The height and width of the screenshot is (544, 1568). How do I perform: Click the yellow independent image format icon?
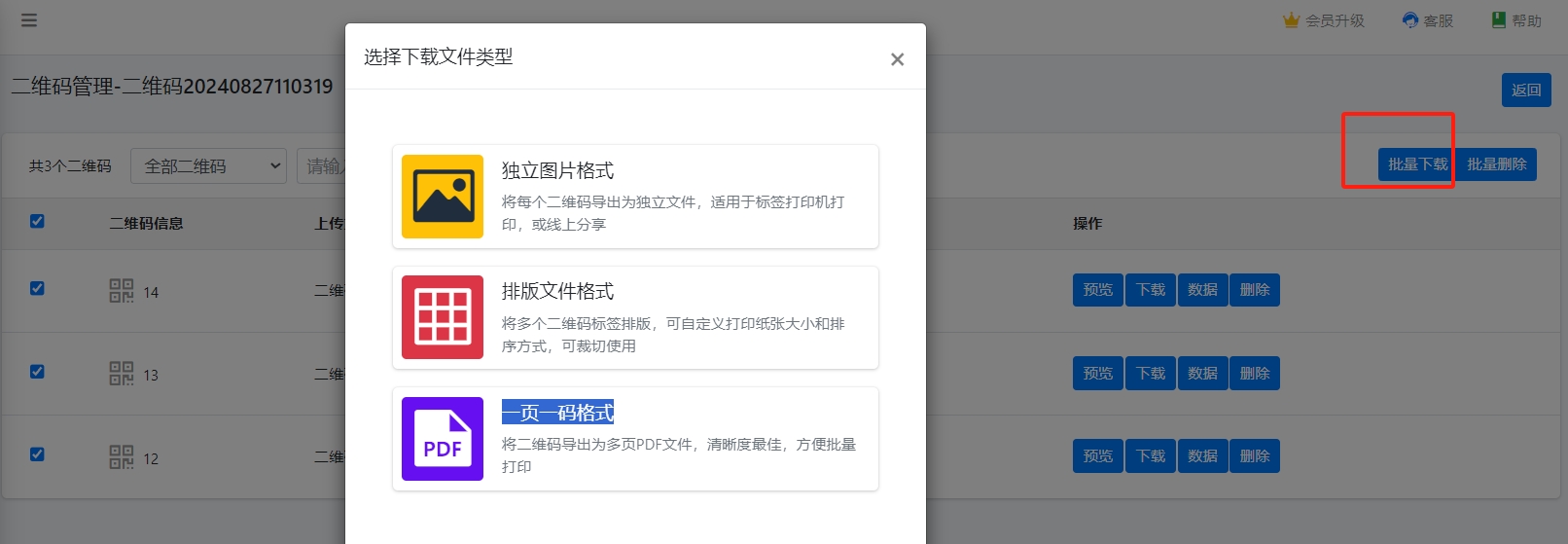click(x=443, y=197)
